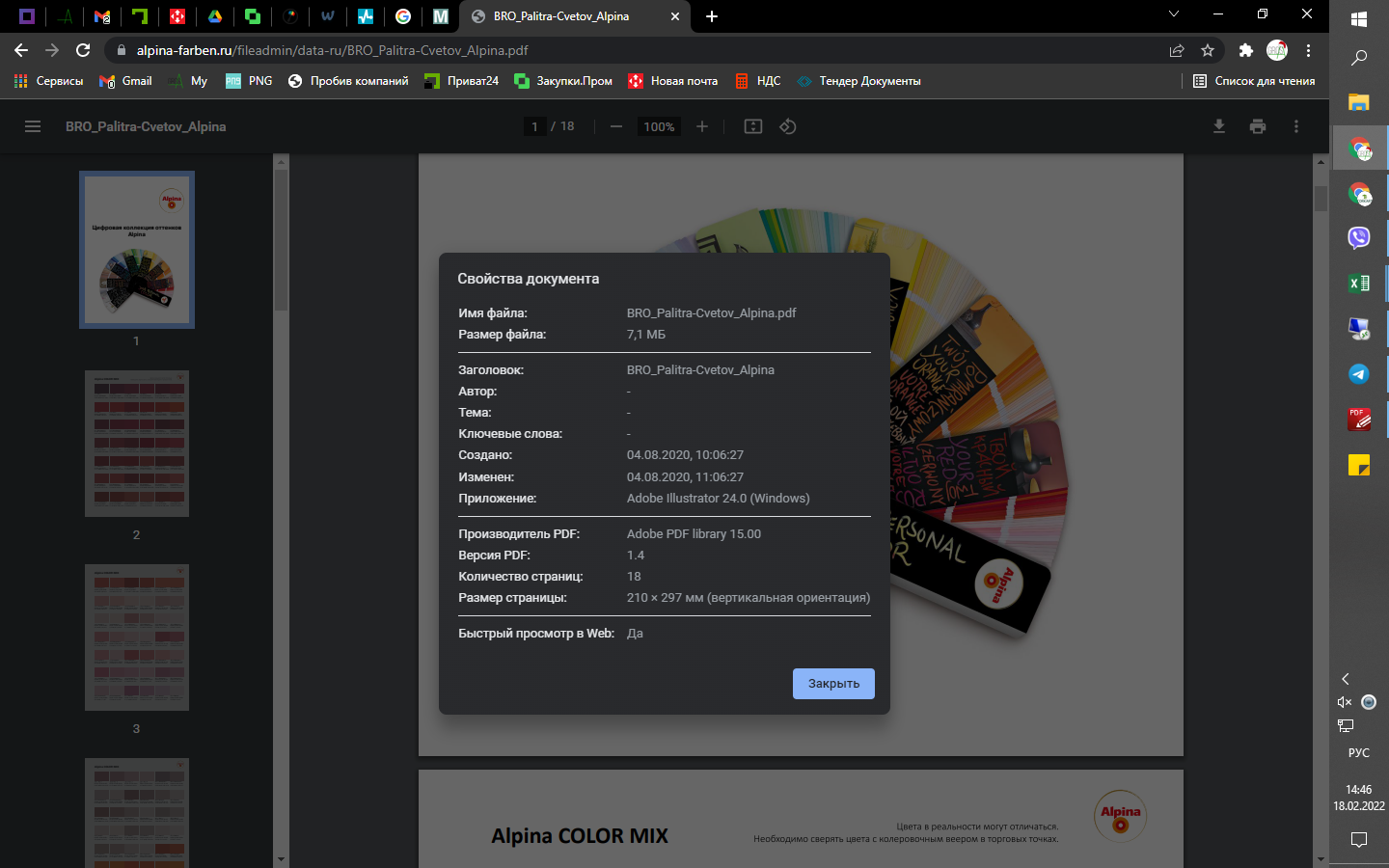Open the Chrome three-dot menu
Image resolution: width=1389 pixels, height=868 pixels.
1308,50
